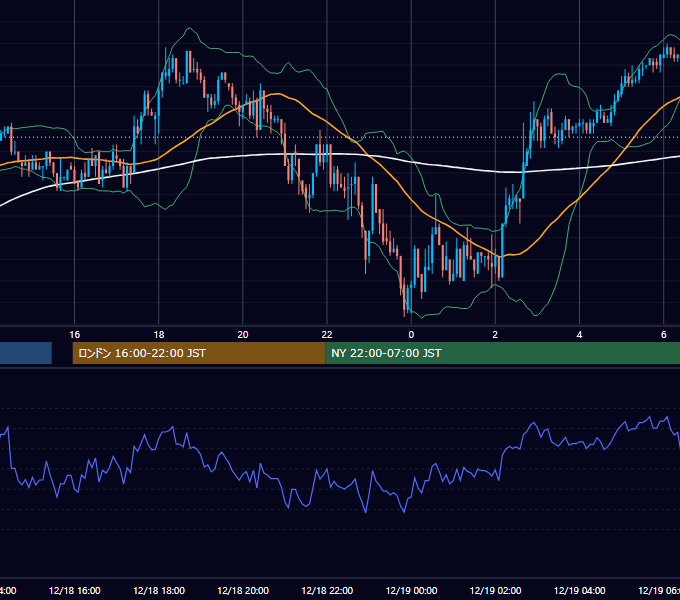Click the 12/19 04:00 date label
Image resolution: width=680 pixels, height=600 pixels.
point(579,590)
